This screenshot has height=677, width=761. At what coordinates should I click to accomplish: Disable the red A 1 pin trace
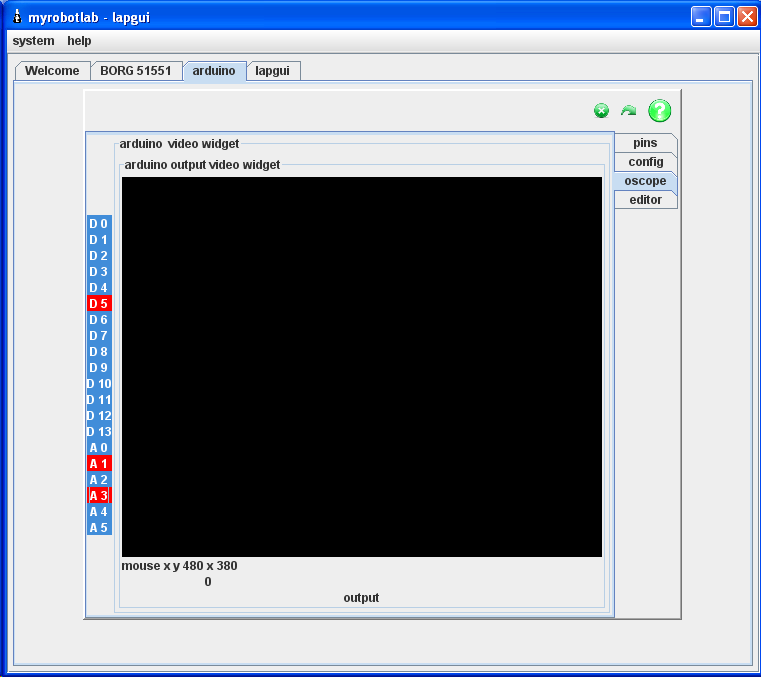(x=99, y=463)
